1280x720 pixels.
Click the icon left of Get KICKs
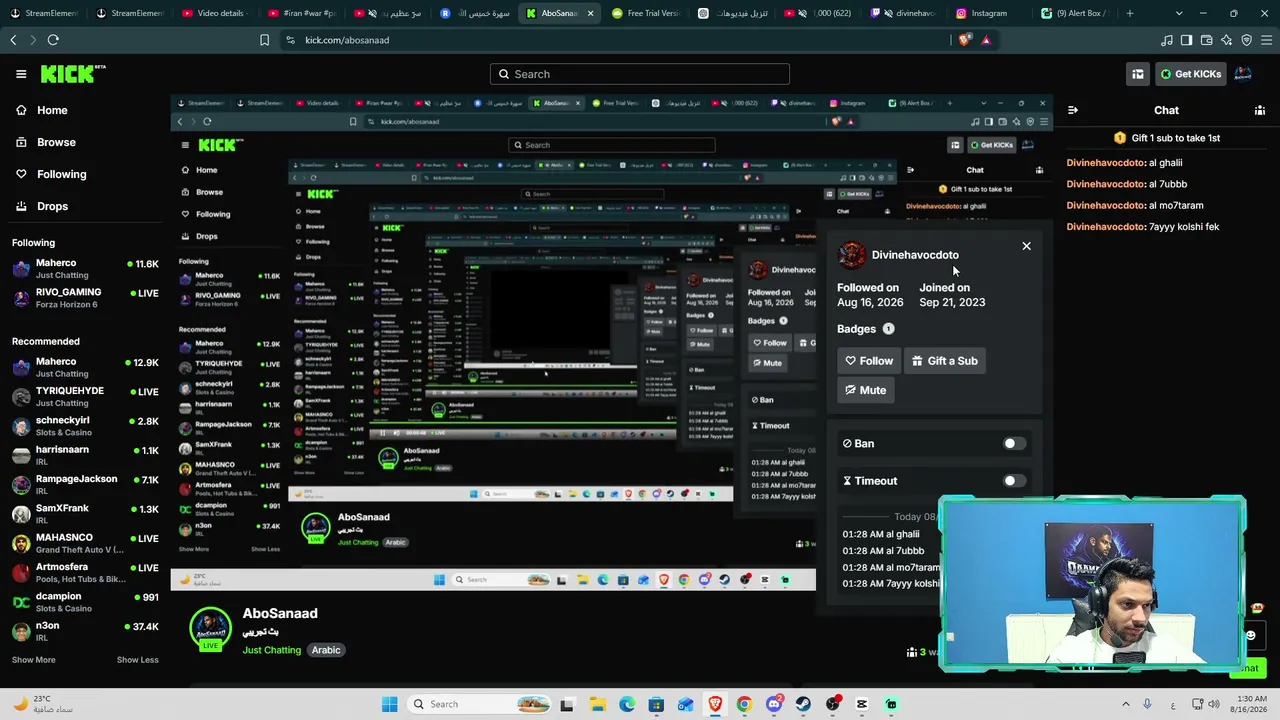tap(1138, 74)
